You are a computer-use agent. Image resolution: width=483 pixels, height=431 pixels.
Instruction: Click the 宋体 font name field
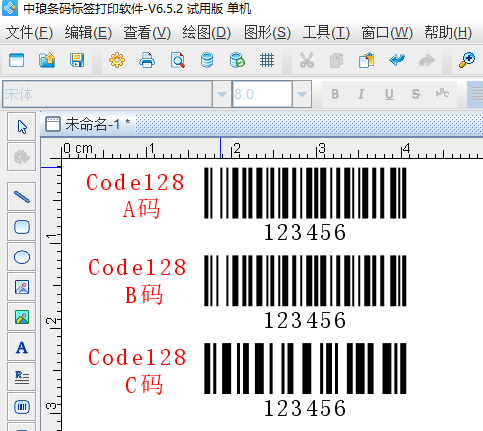pyautogui.click(x=107, y=94)
